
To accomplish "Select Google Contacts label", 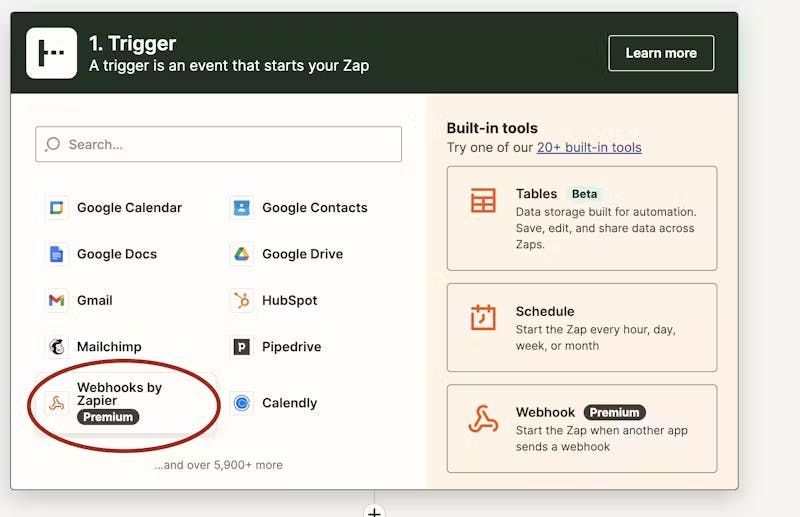I will click(315, 208).
